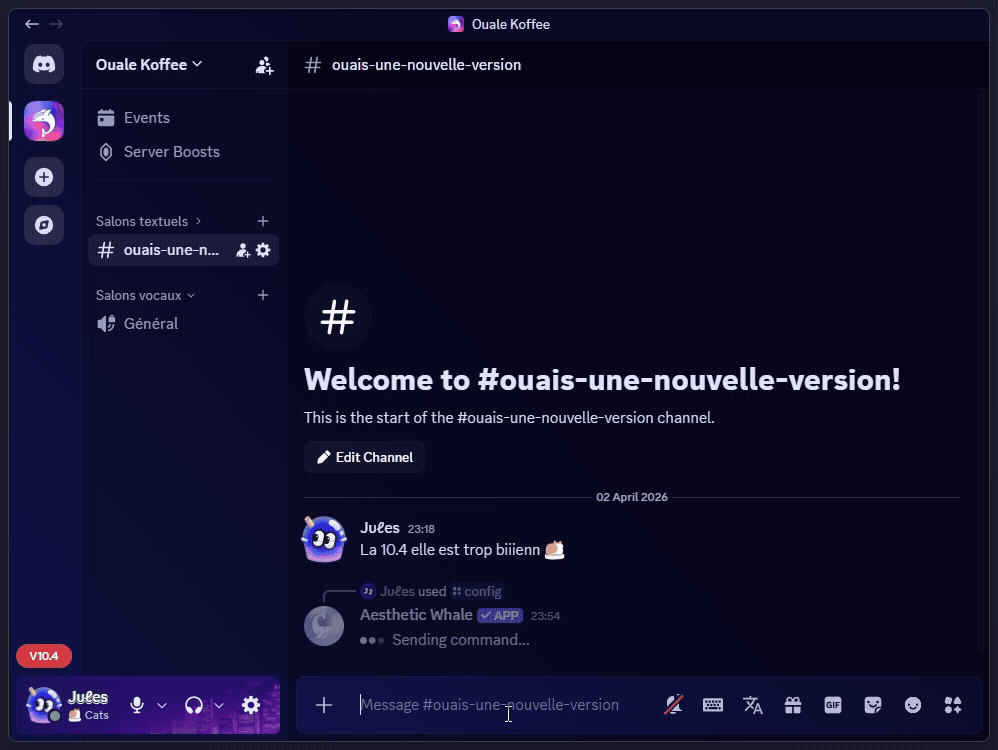
Task: Send a gift with the gift icon
Action: coord(793,705)
